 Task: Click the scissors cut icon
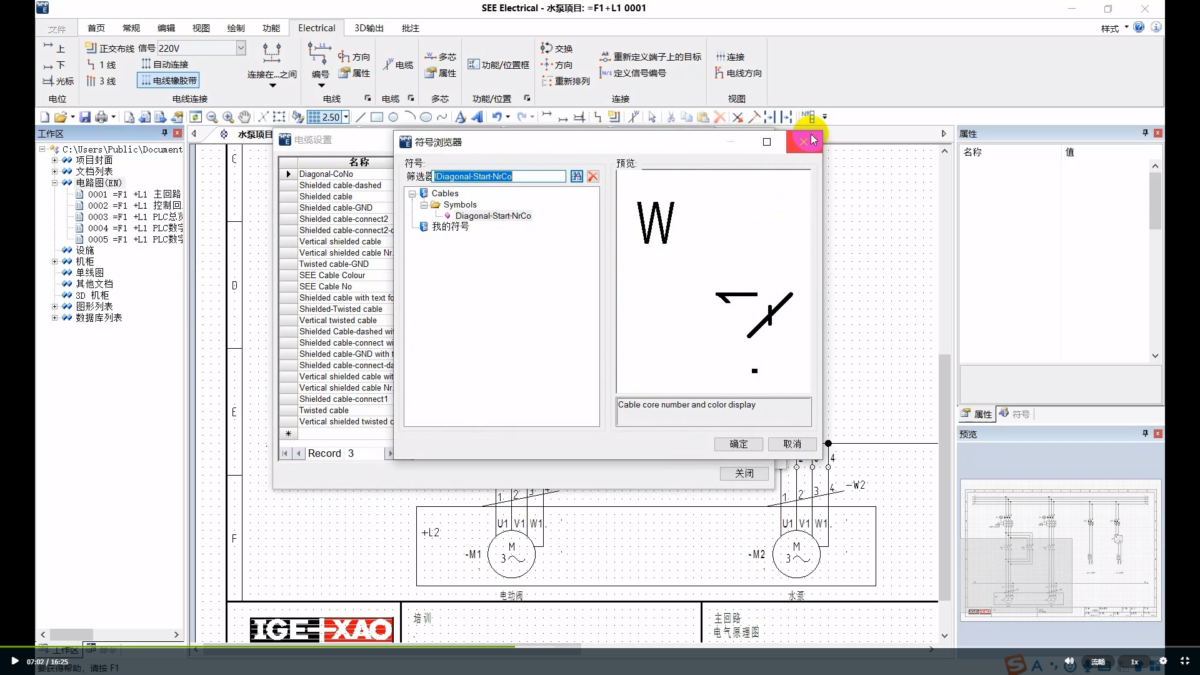click(x=671, y=117)
